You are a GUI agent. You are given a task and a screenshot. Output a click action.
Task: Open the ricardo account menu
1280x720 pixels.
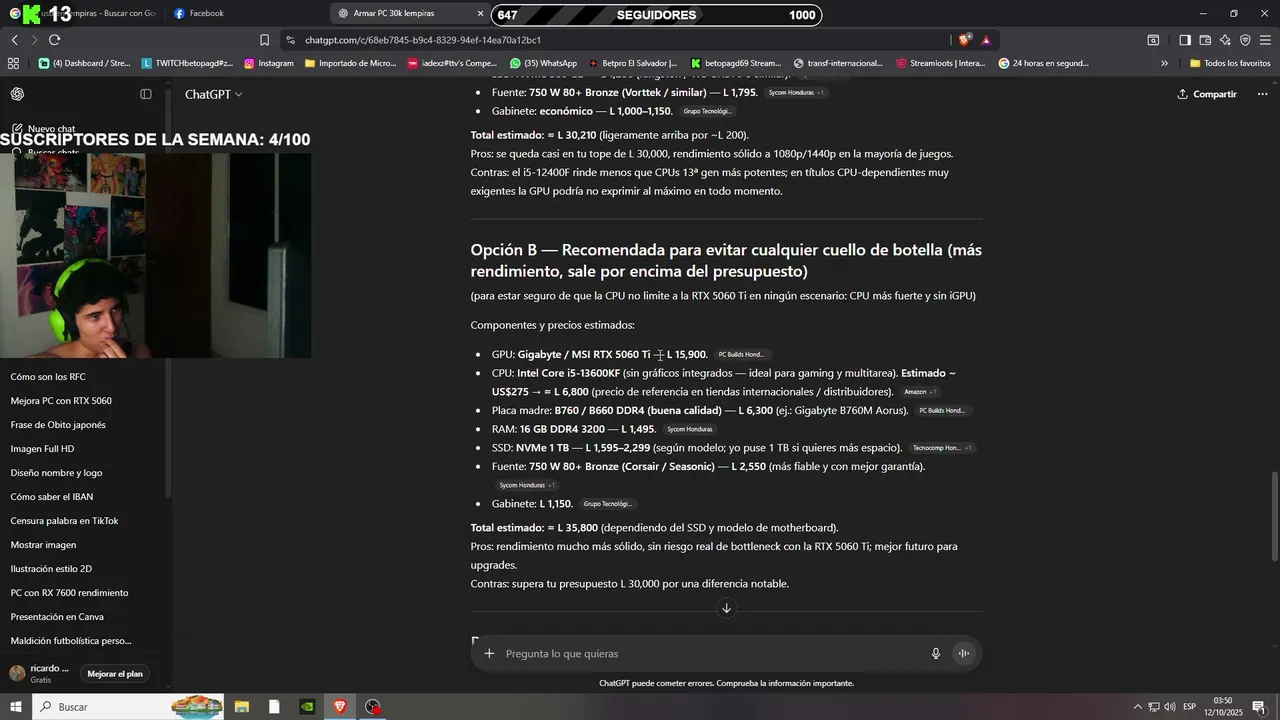click(x=40, y=673)
